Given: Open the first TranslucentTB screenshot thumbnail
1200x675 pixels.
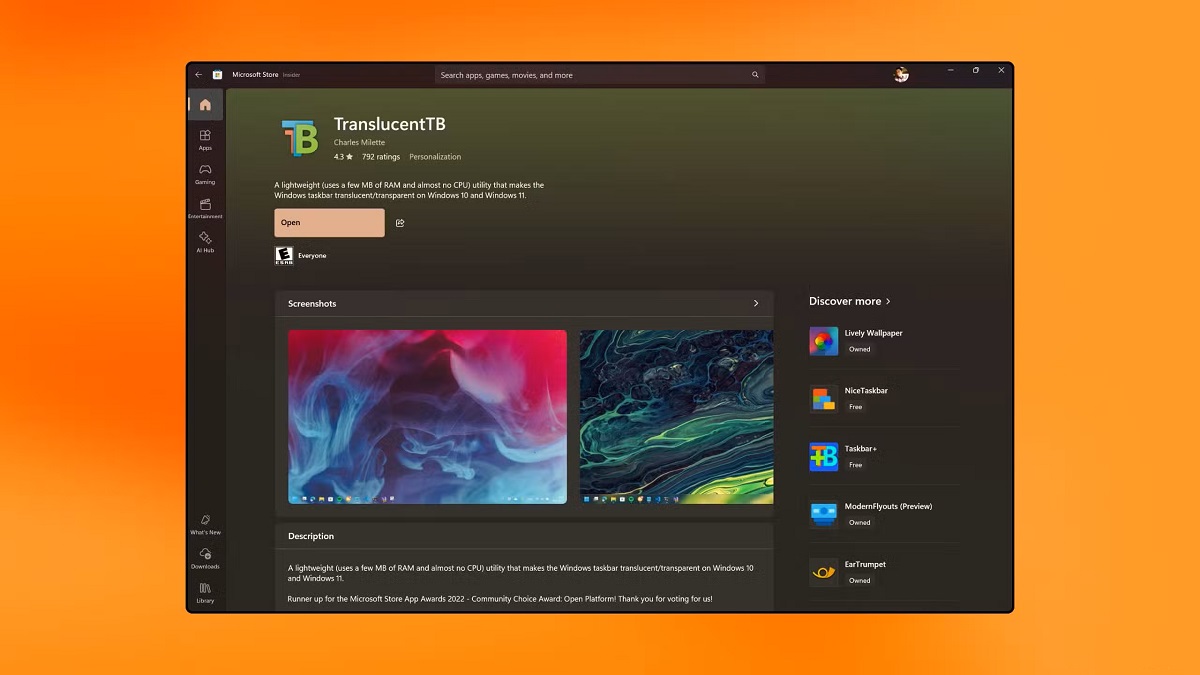Looking at the screenshot, I should click(427, 417).
